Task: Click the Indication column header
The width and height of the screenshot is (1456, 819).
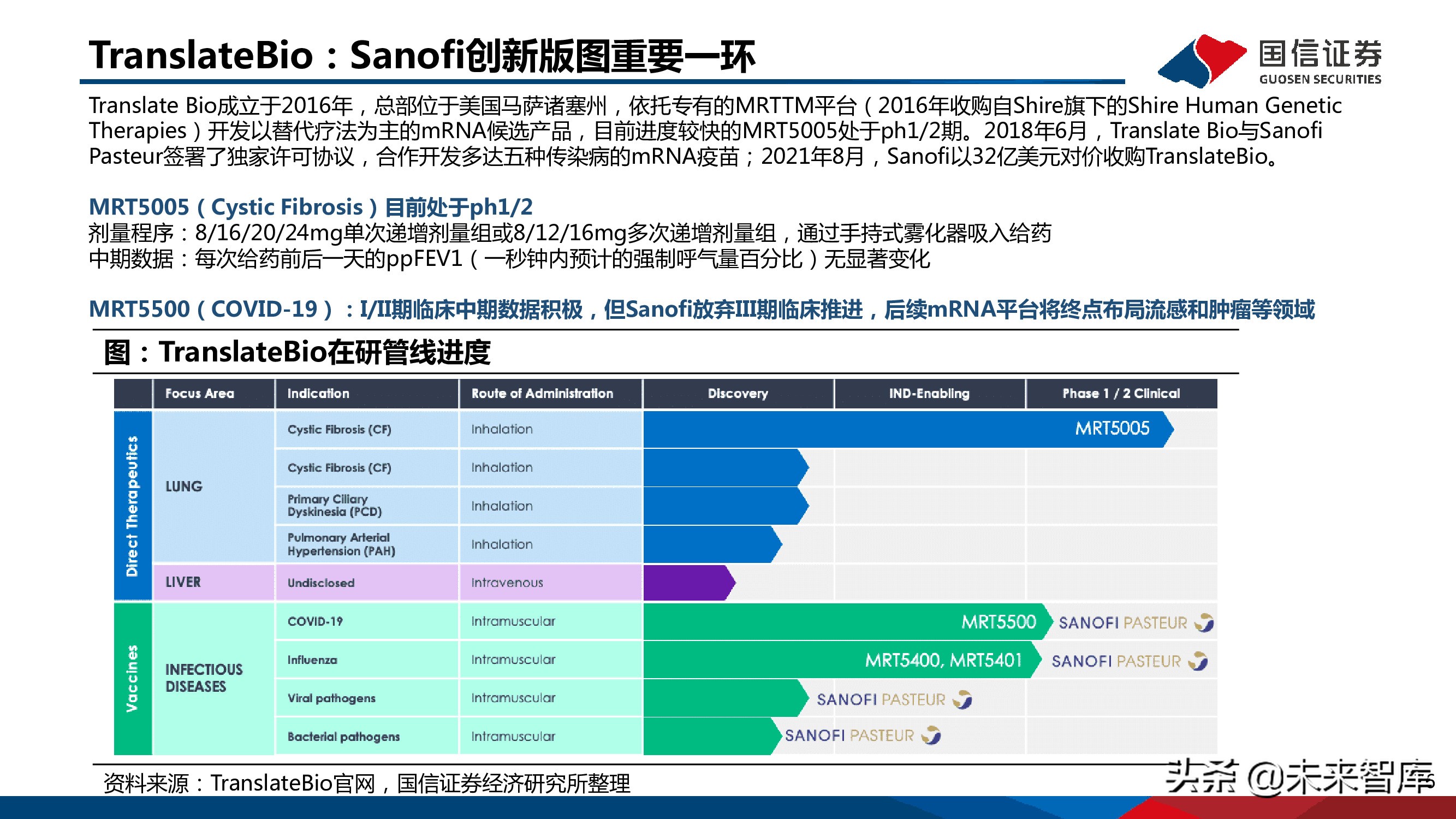Action: pos(367,393)
